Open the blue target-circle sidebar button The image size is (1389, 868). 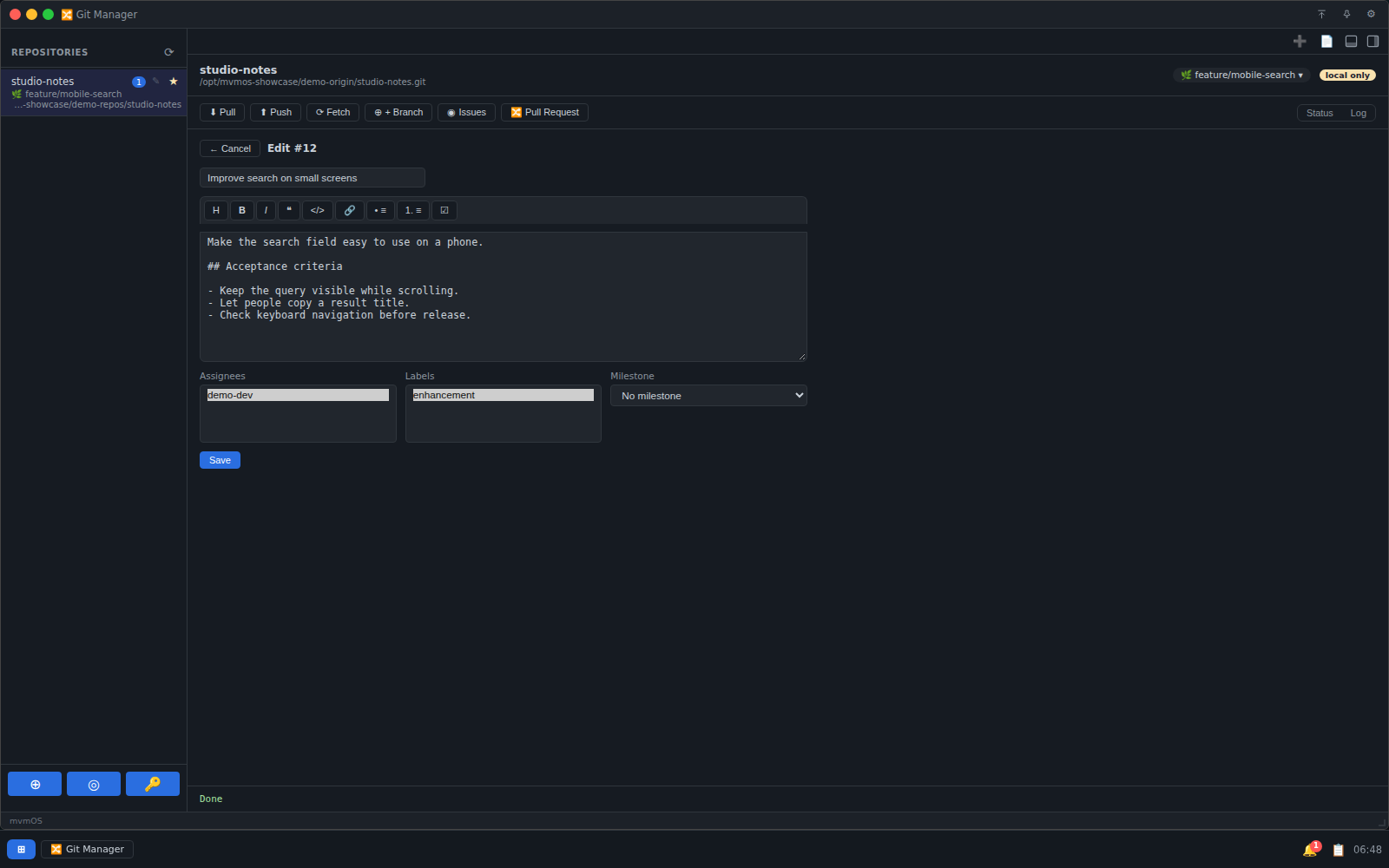click(x=94, y=784)
